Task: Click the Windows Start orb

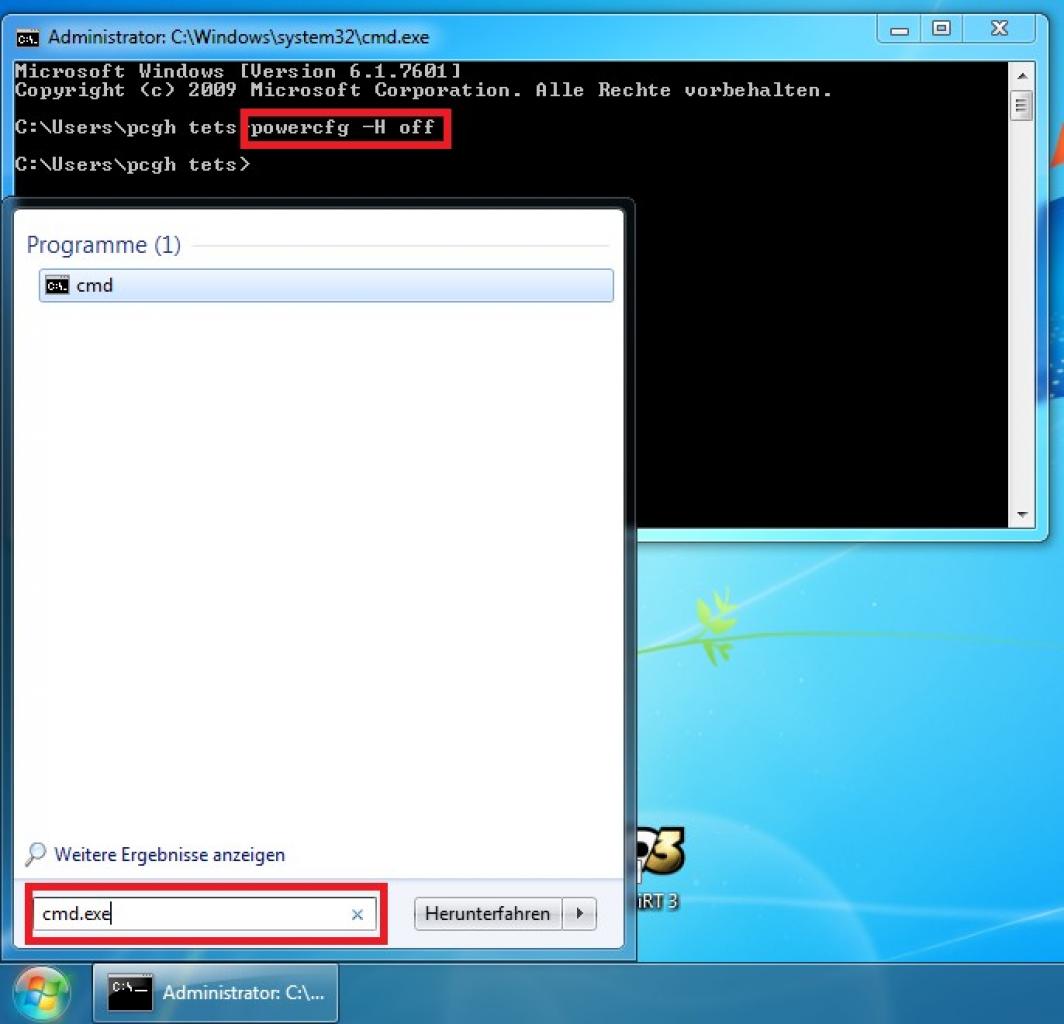Action: point(42,993)
